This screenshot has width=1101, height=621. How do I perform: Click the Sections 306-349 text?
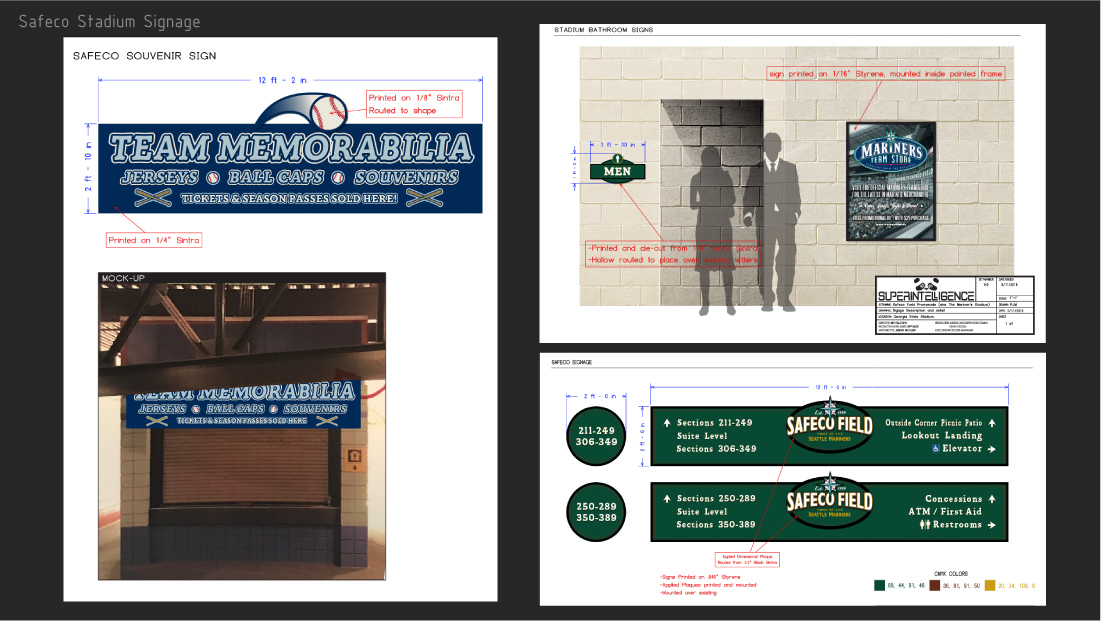point(716,449)
